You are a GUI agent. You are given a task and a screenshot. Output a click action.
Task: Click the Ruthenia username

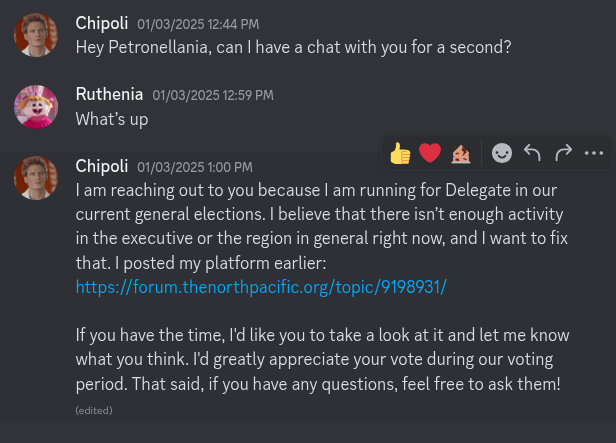(x=109, y=94)
